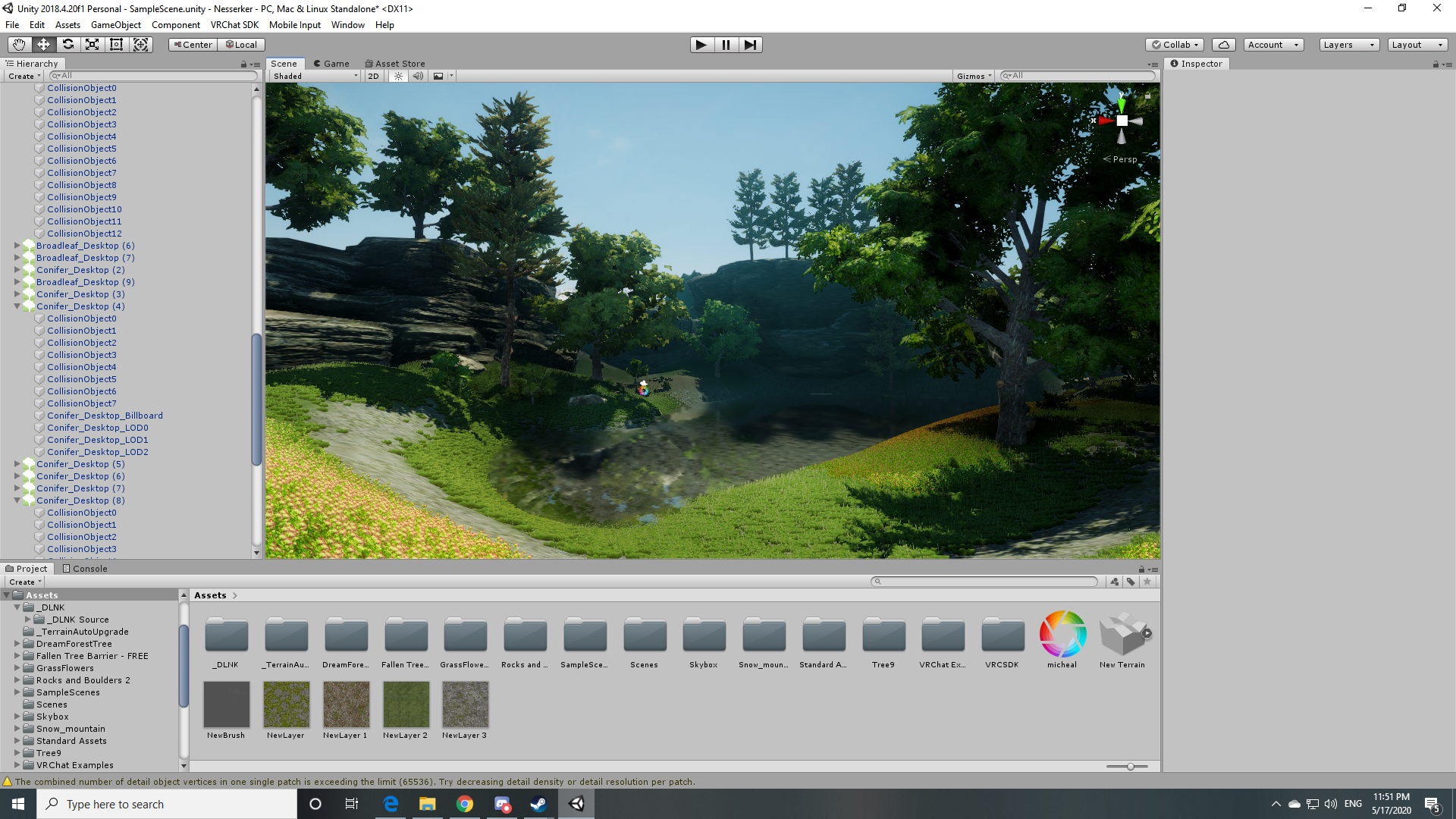Screen dimensions: 1456x819
Task: Open the Shaded draw mode dropdown
Action: [x=315, y=76]
